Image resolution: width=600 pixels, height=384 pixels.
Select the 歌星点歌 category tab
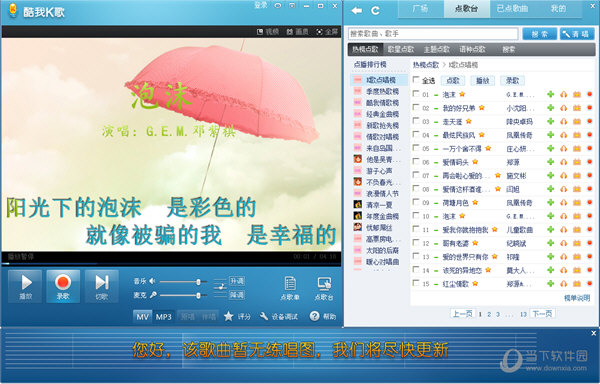(401, 49)
